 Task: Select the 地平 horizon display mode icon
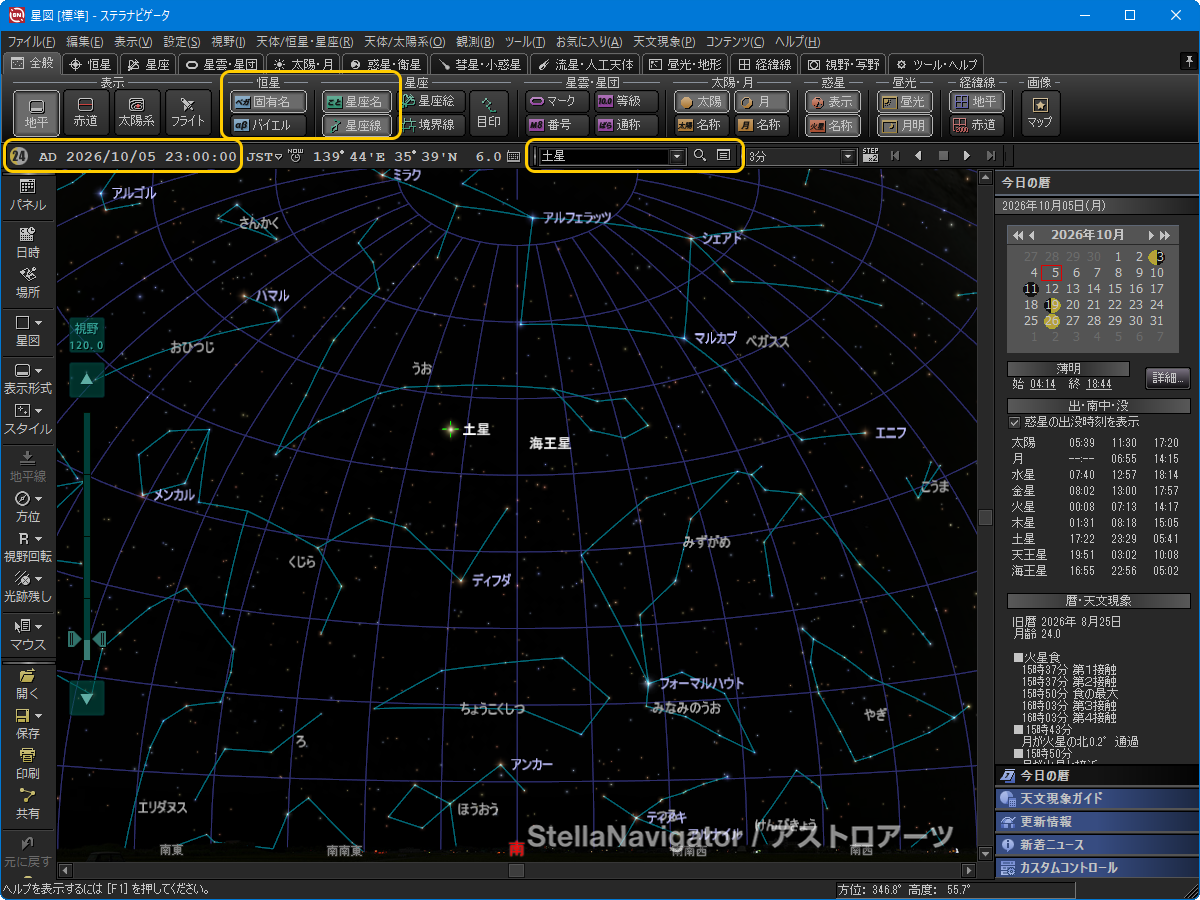(x=36, y=112)
